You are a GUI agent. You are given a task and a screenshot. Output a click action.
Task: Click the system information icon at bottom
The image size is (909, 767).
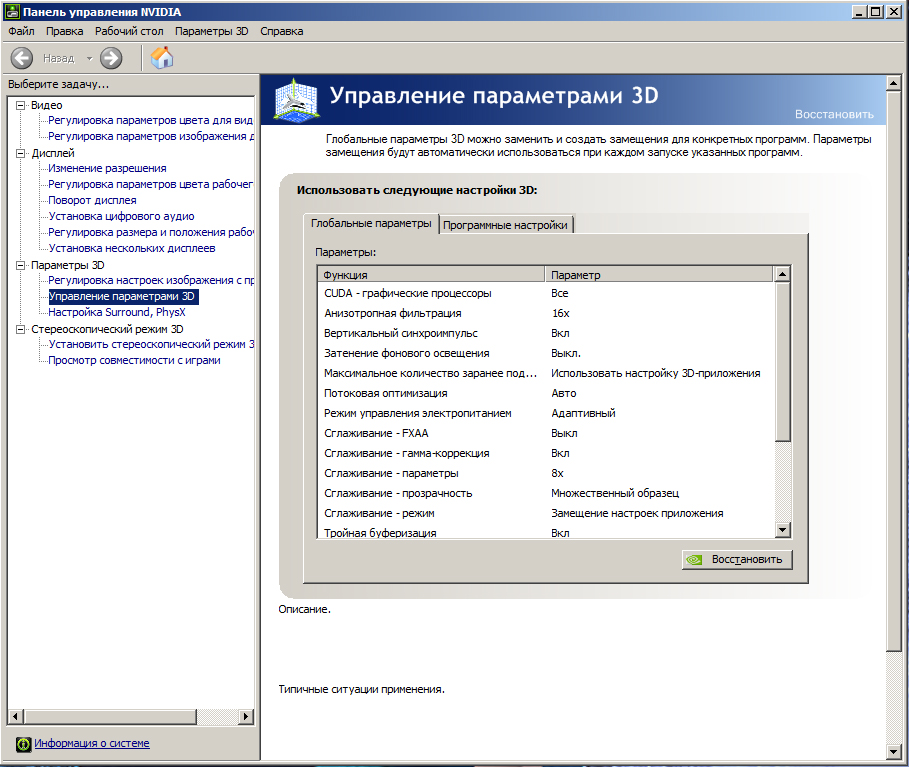pyautogui.click(x=23, y=744)
